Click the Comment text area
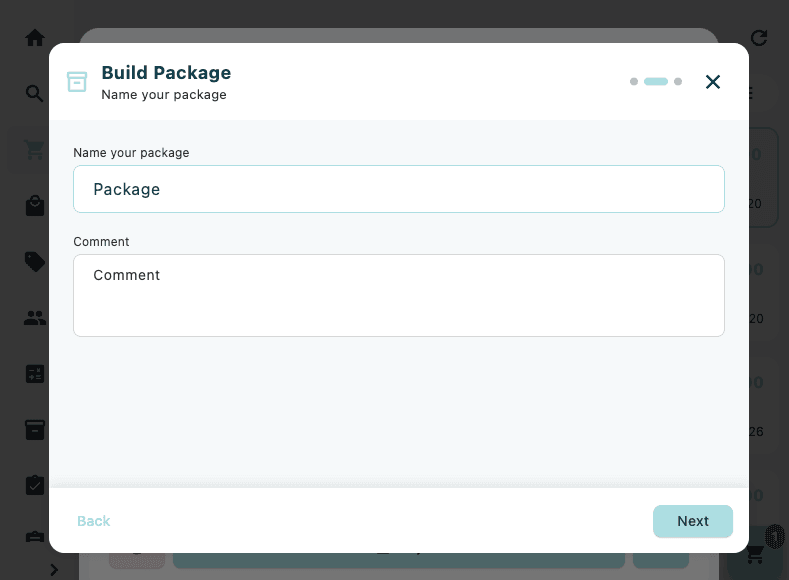 point(399,295)
